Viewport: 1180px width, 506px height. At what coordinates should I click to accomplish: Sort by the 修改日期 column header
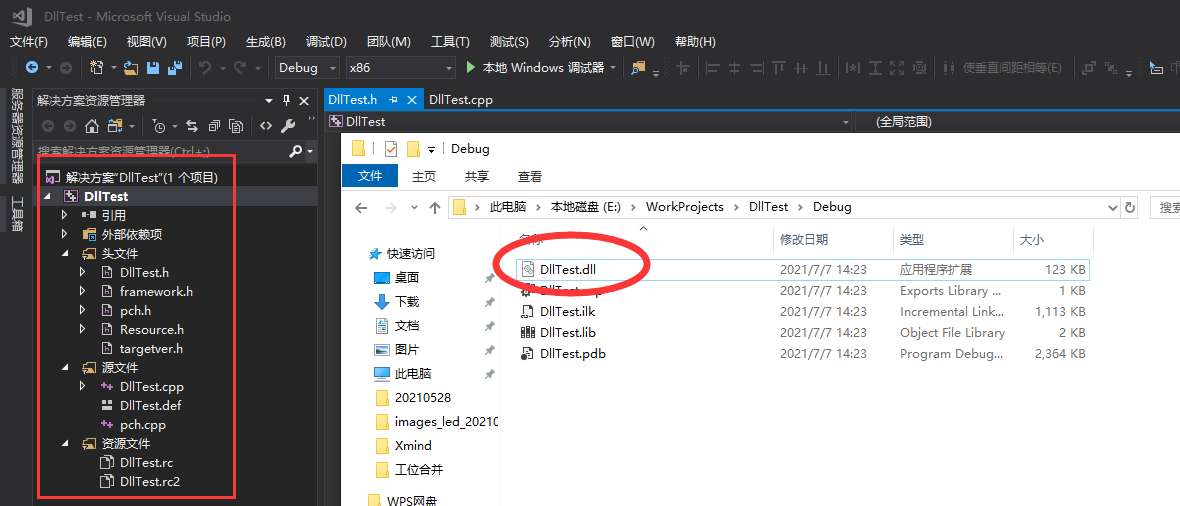[x=804, y=240]
